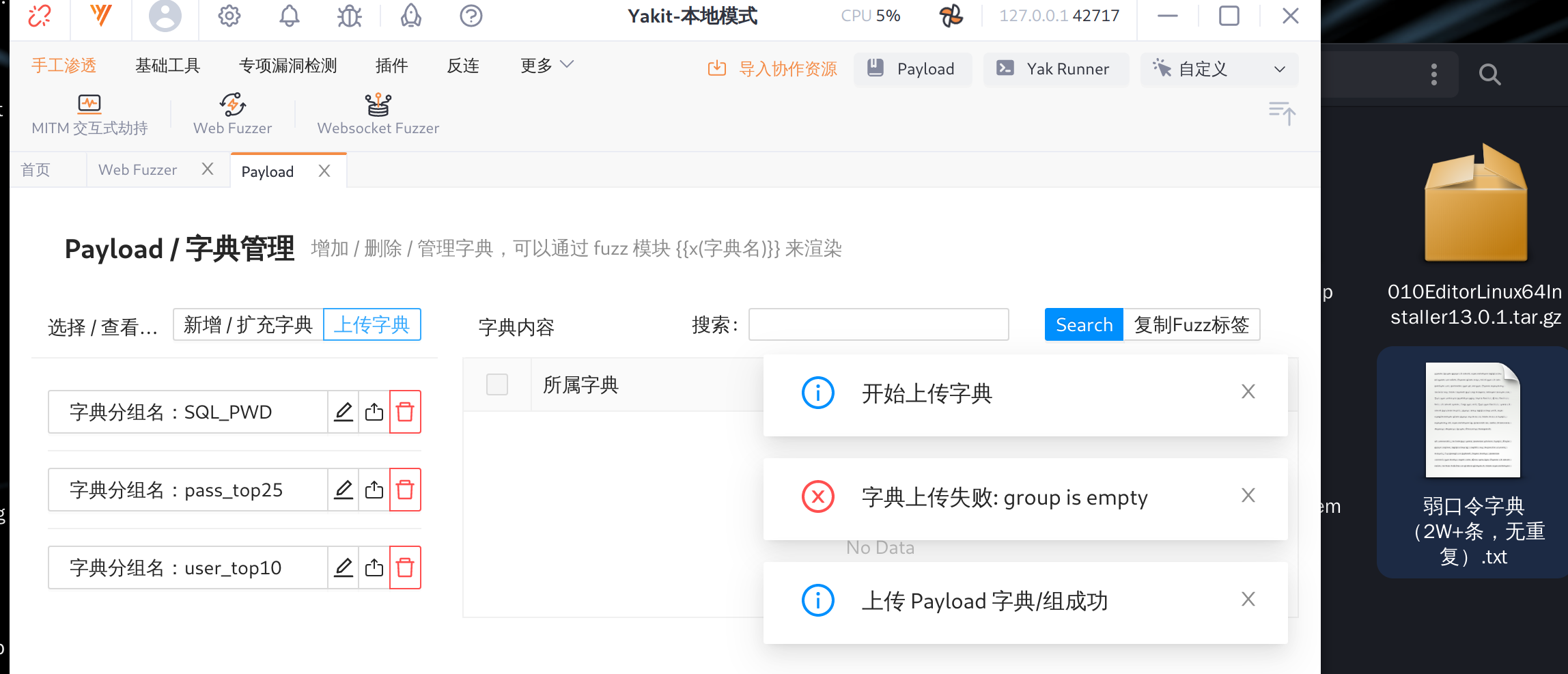Launch MITM 交互式劫持 tool
The height and width of the screenshot is (674, 1568).
coord(89,115)
